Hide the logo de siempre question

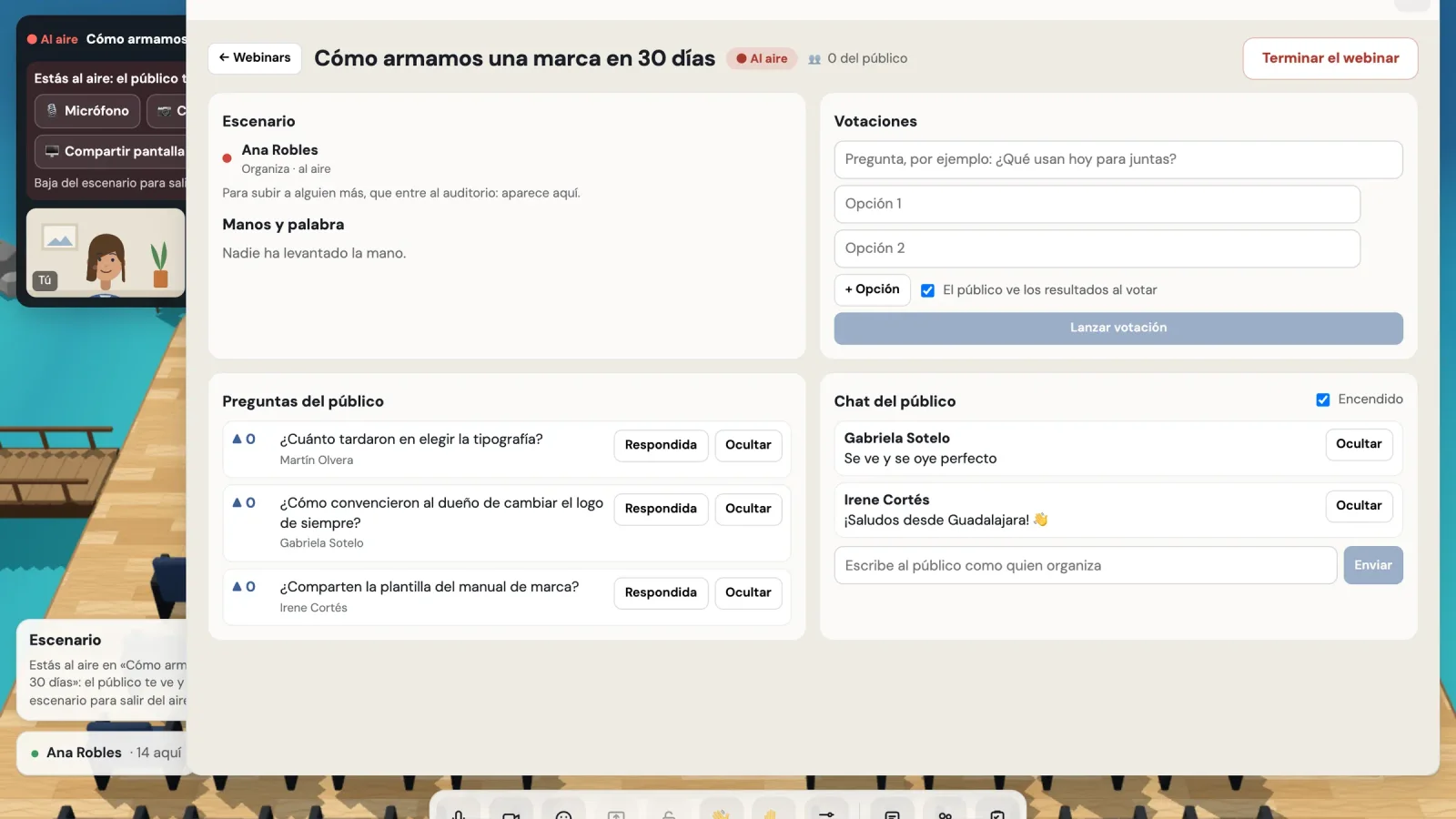tap(748, 509)
